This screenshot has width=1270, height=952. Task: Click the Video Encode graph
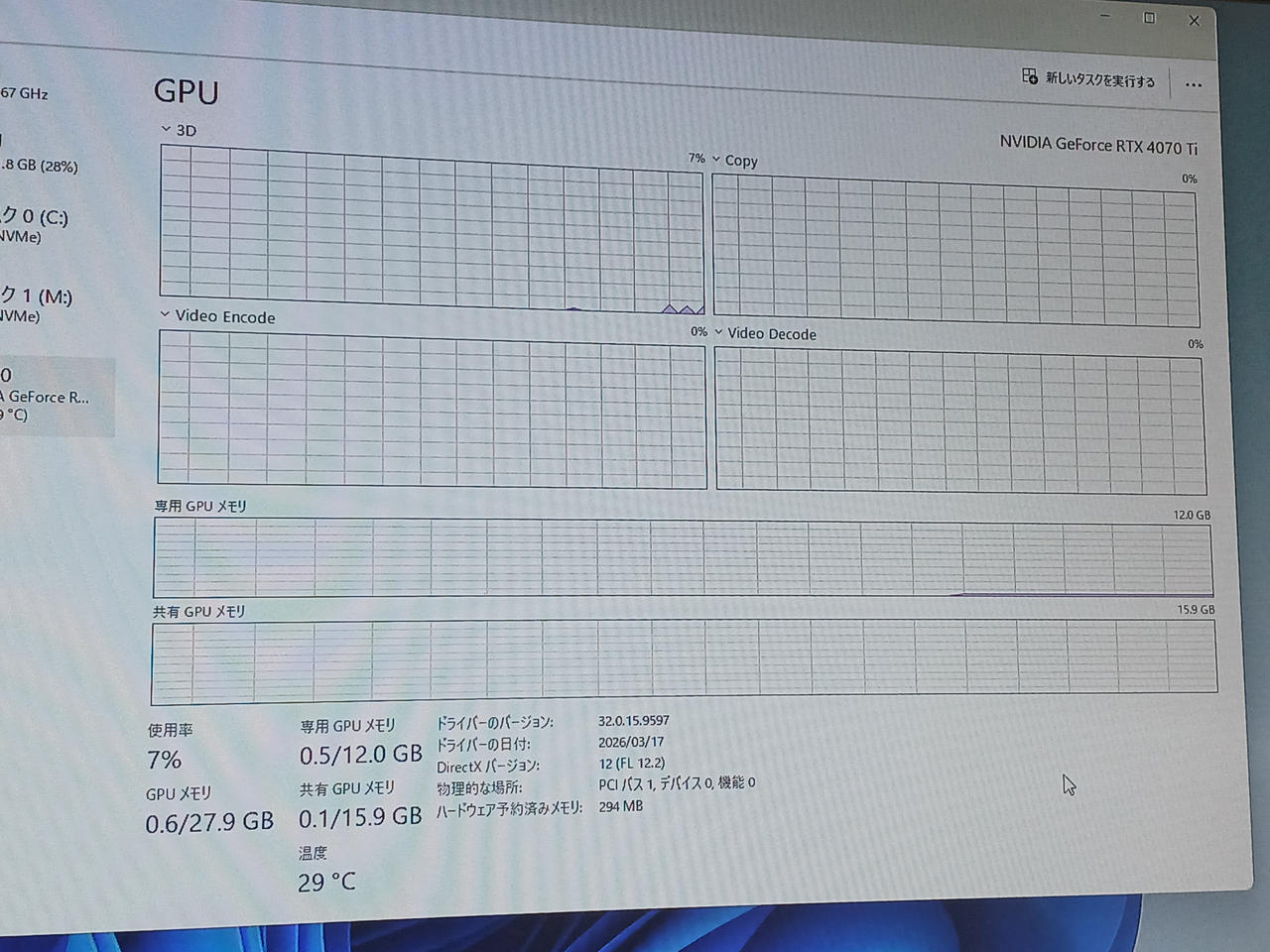pos(432,409)
